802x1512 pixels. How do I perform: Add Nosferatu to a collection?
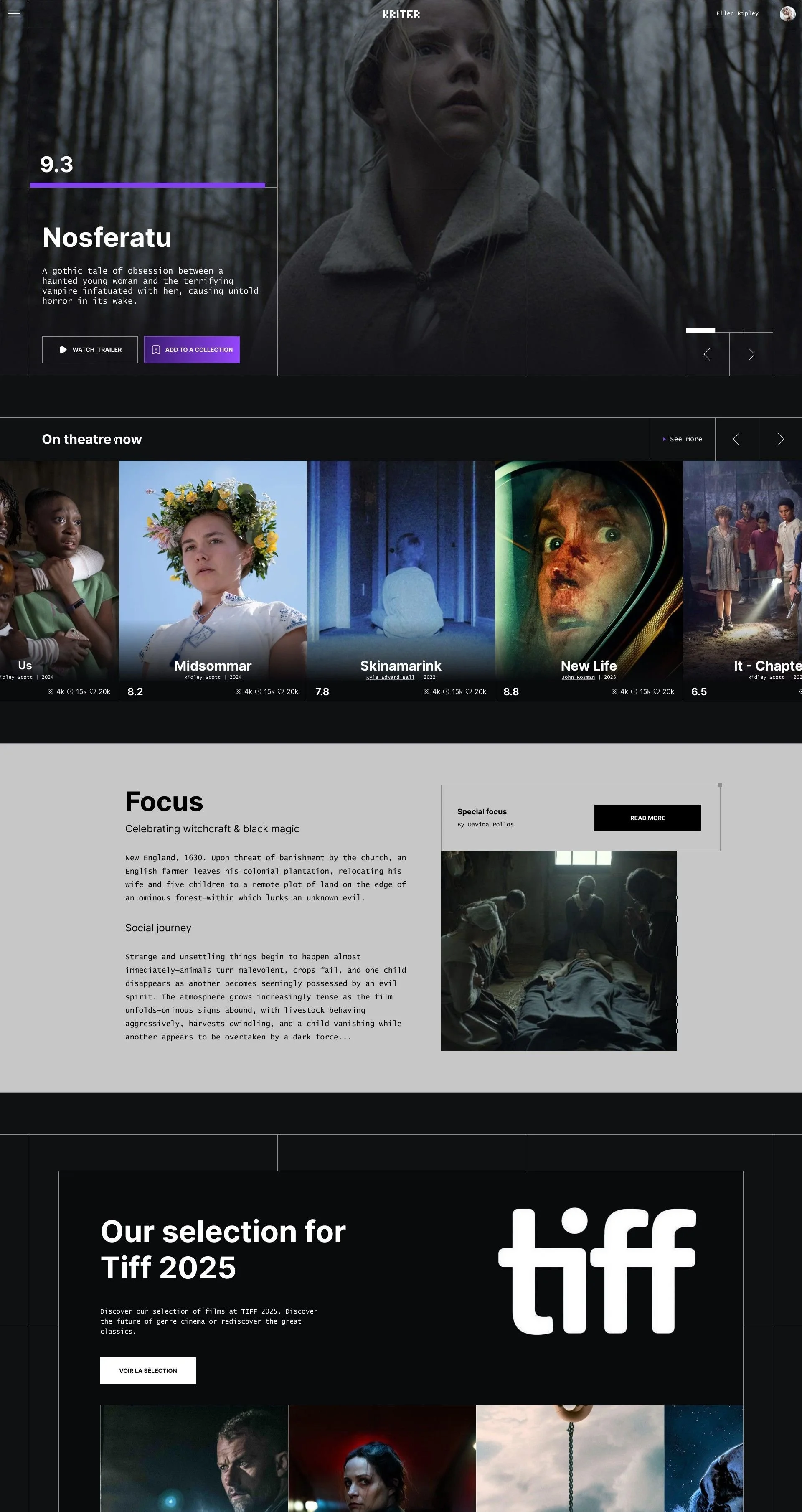click(192, 349)
